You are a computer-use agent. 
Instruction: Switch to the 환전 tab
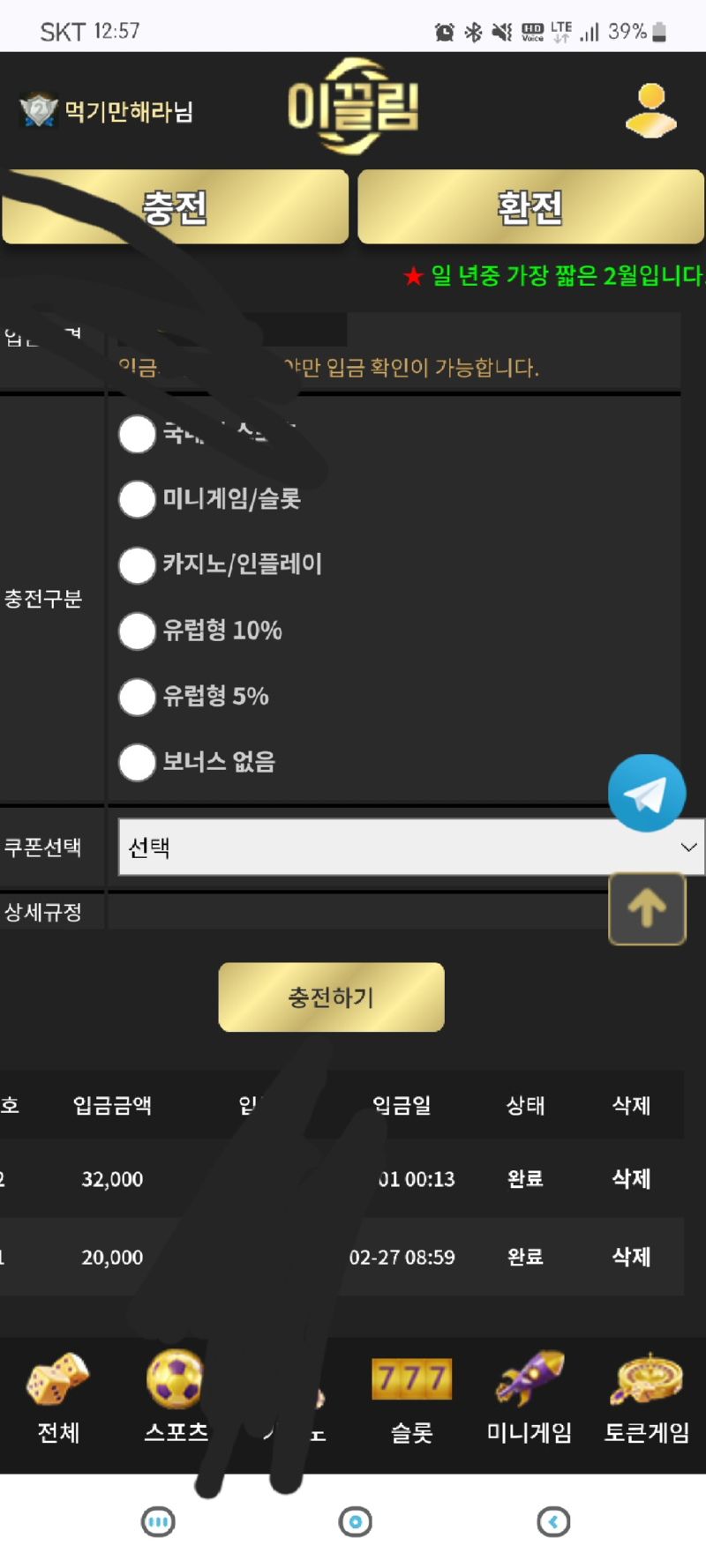530,207
